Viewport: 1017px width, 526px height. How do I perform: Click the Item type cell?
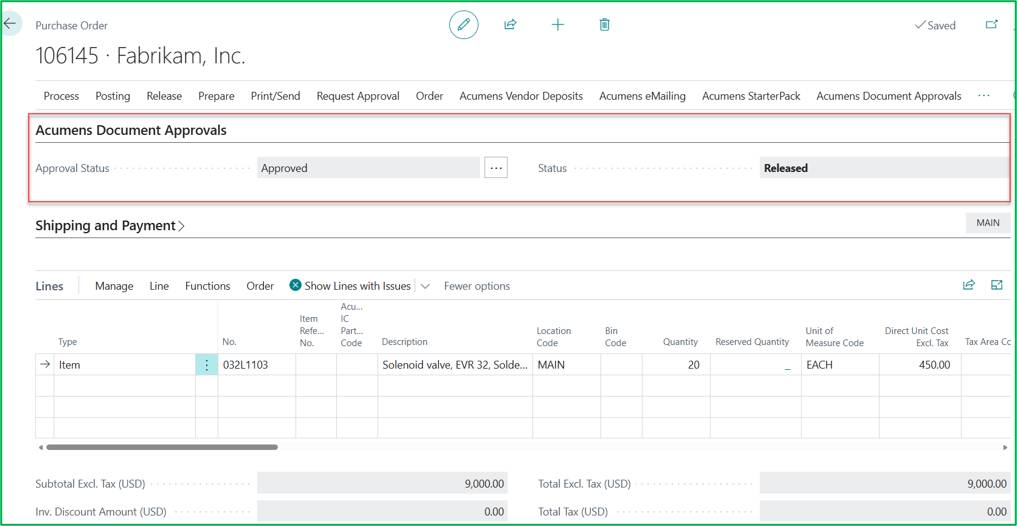pyautogui.click(x=125, y=365)
